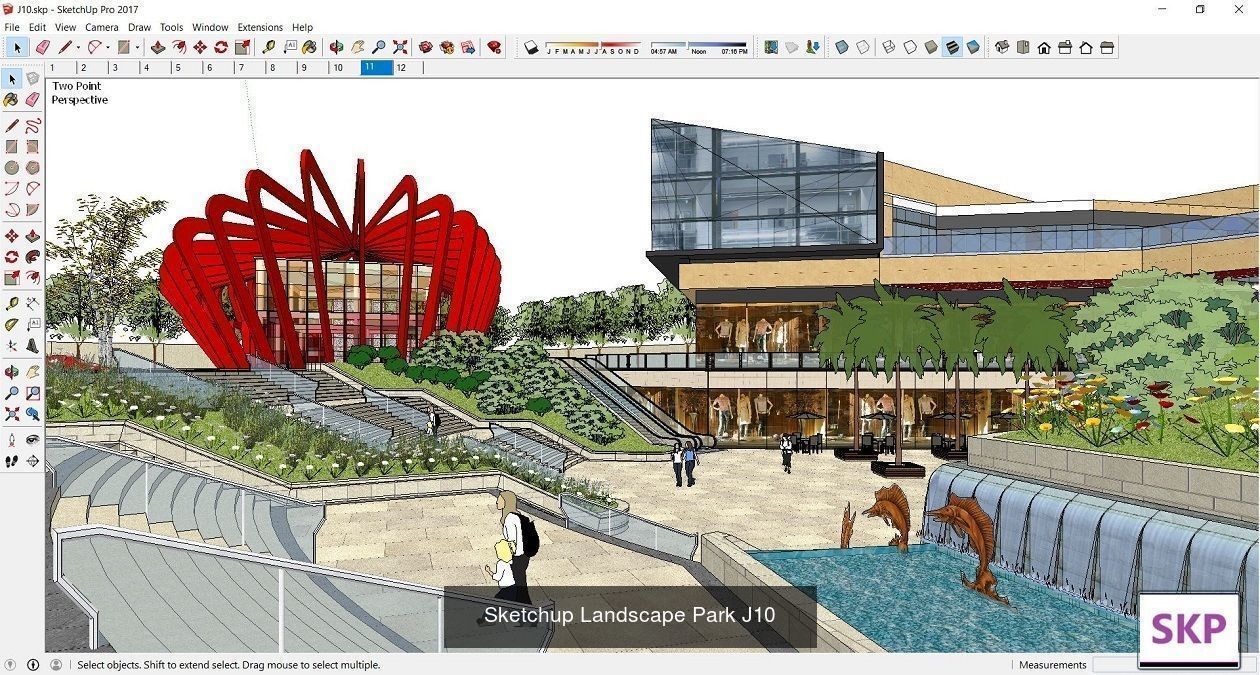Select the Look Around eye tool
Viewport: 1260px width, 675px height.
(33, 439)
